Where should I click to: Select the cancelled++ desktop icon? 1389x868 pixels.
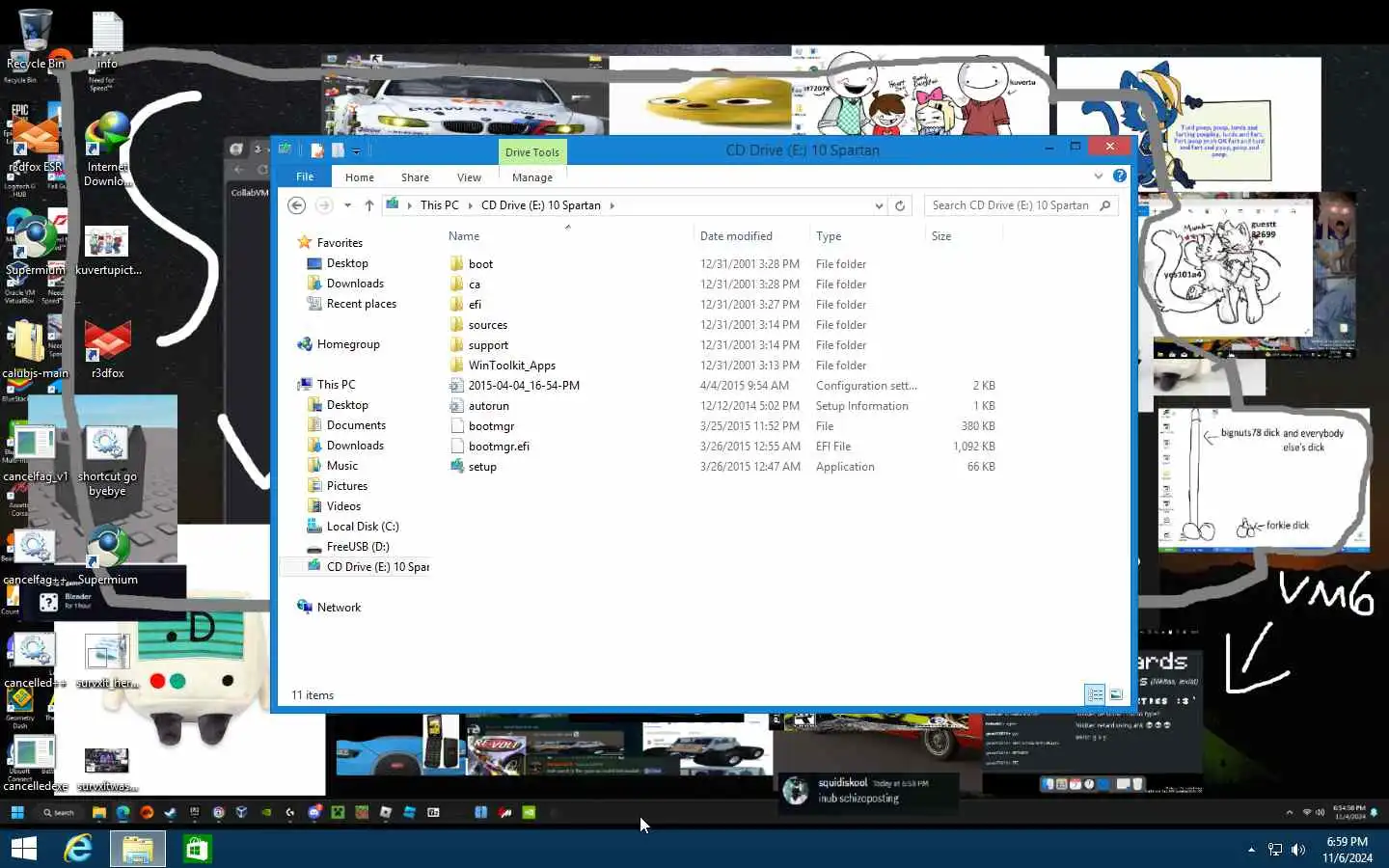[36, 661]
